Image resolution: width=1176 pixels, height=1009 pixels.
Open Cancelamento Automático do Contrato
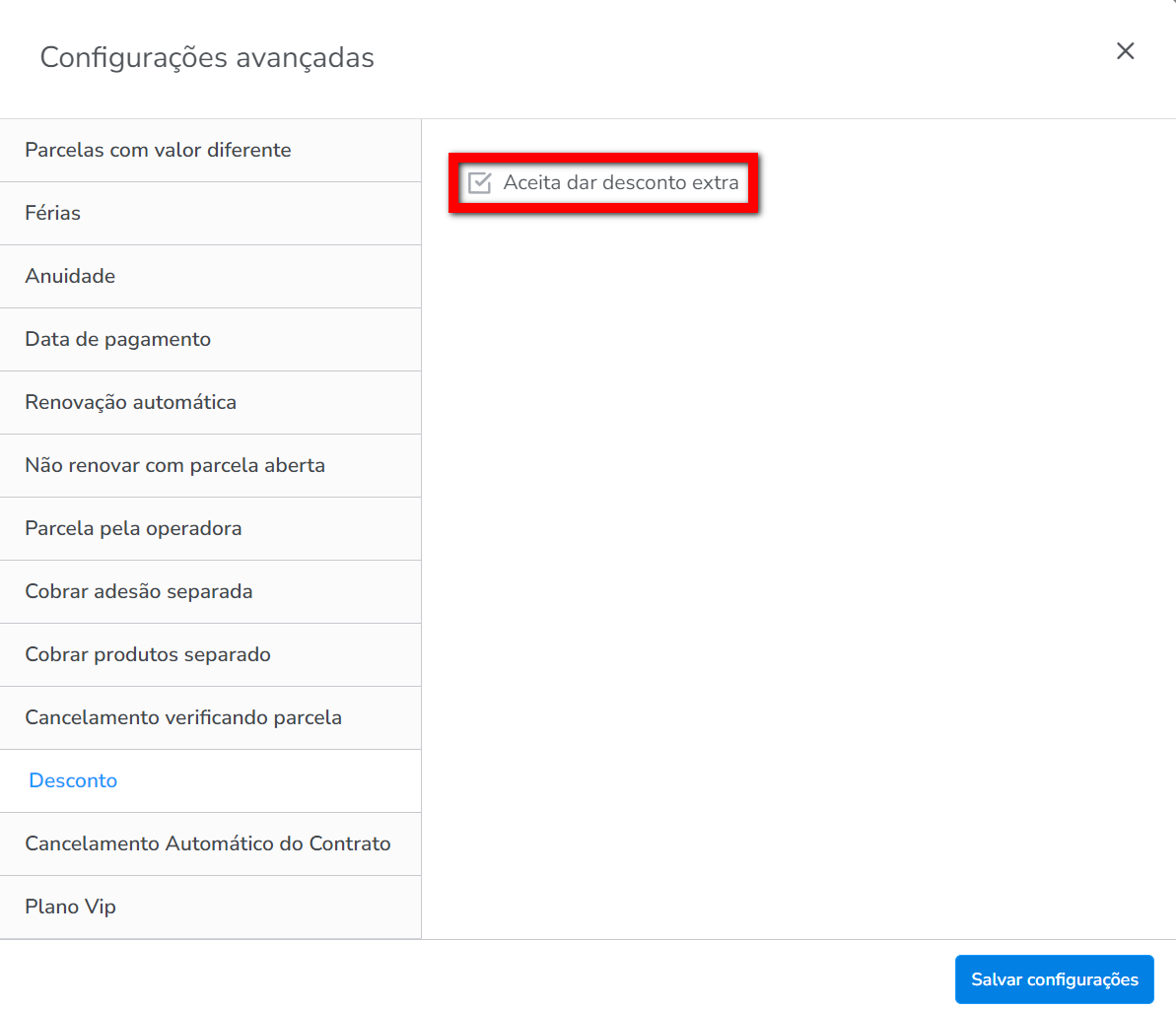click(208, 843)
